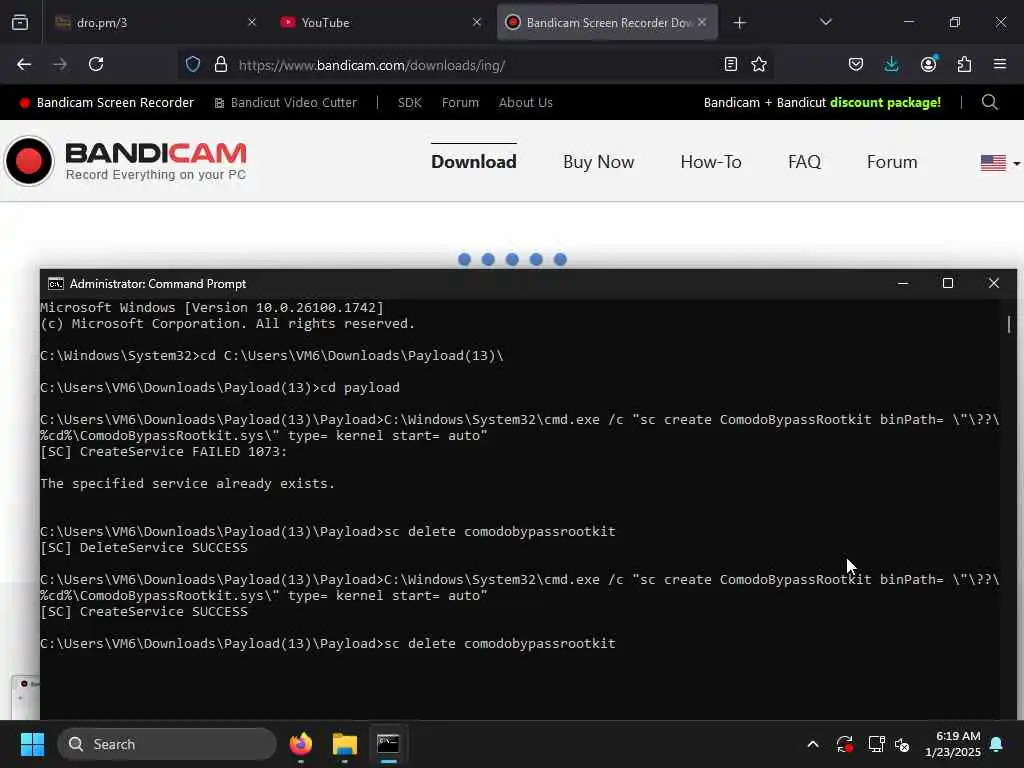This screenshot has height=768, width=1024.
Task: Expand the US flag language dropdown
Action: (1000, 163)
